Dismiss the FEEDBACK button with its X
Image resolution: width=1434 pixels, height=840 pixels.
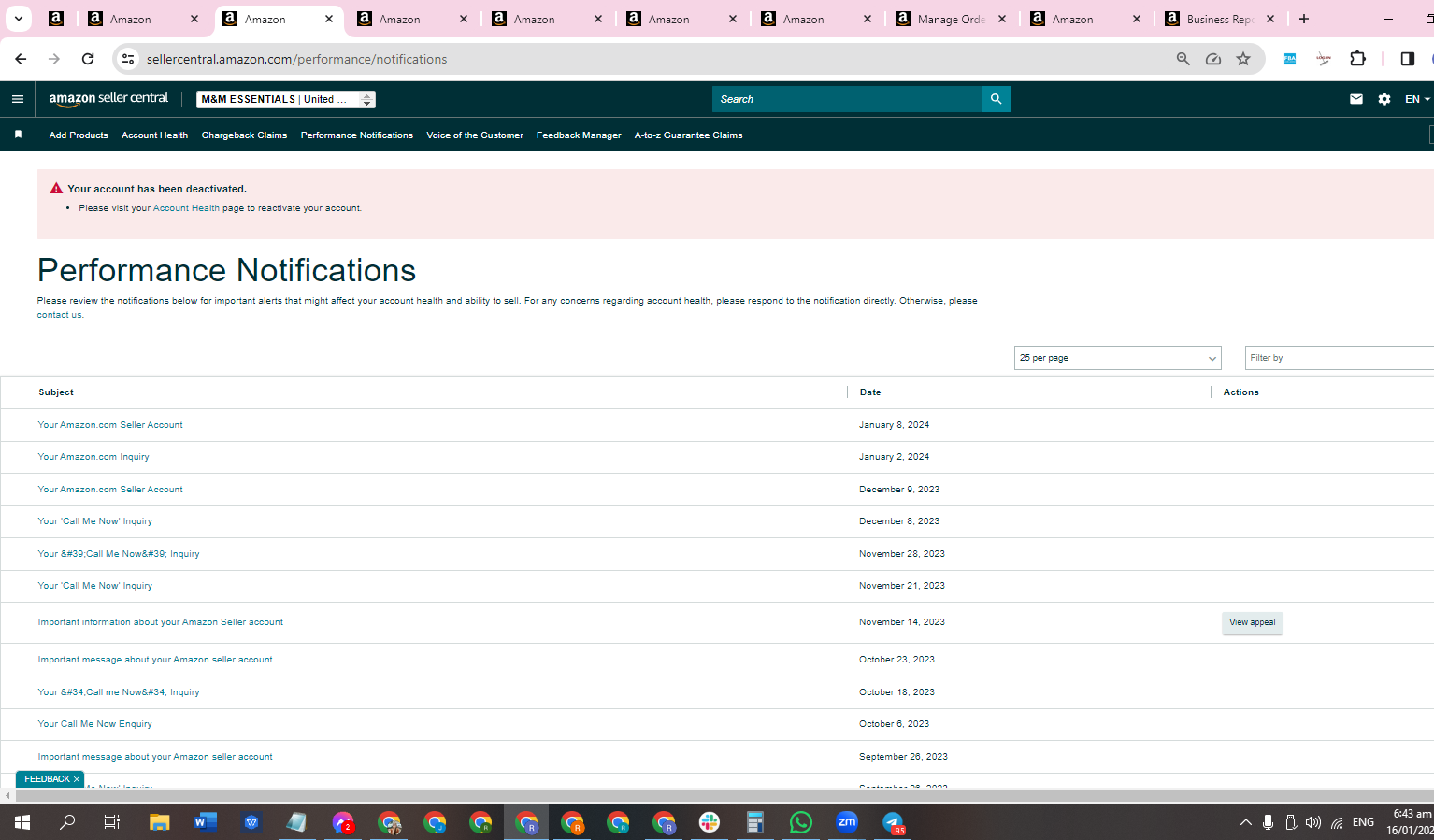(x=77, y=779)
